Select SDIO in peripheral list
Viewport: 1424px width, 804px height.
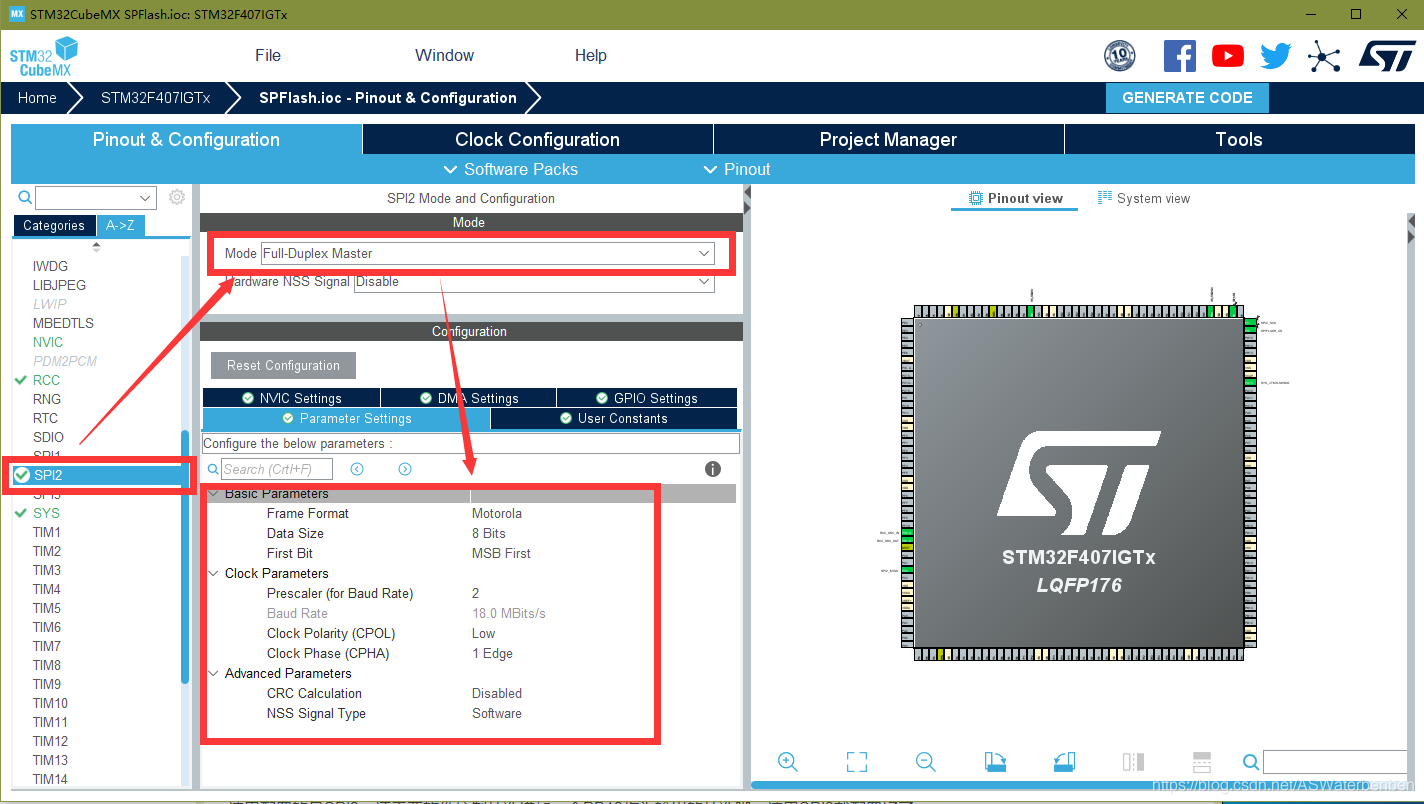tap(48, 437)
